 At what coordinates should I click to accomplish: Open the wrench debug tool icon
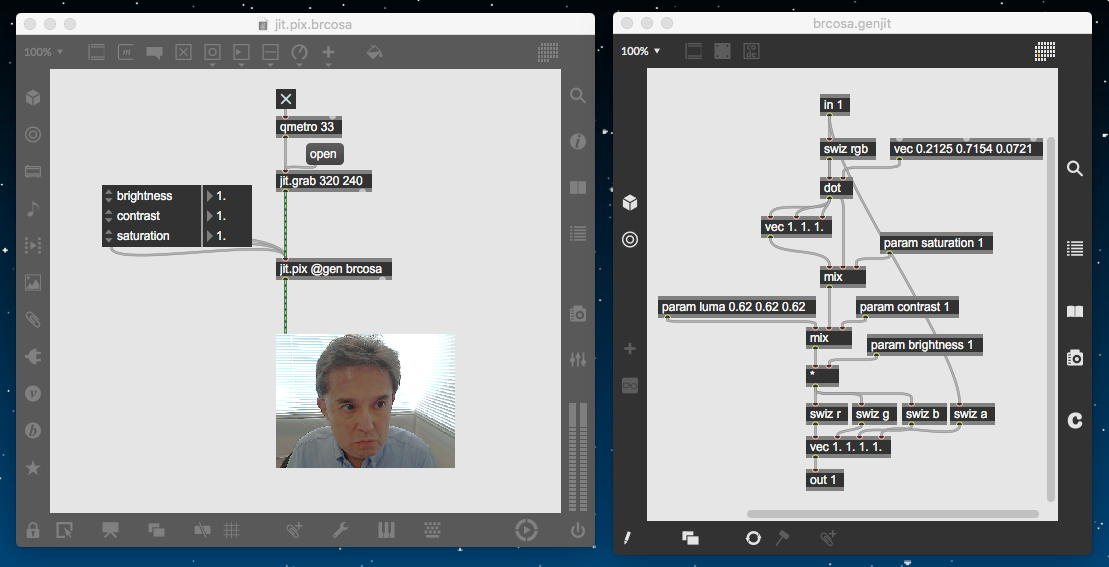pos(340,531)
